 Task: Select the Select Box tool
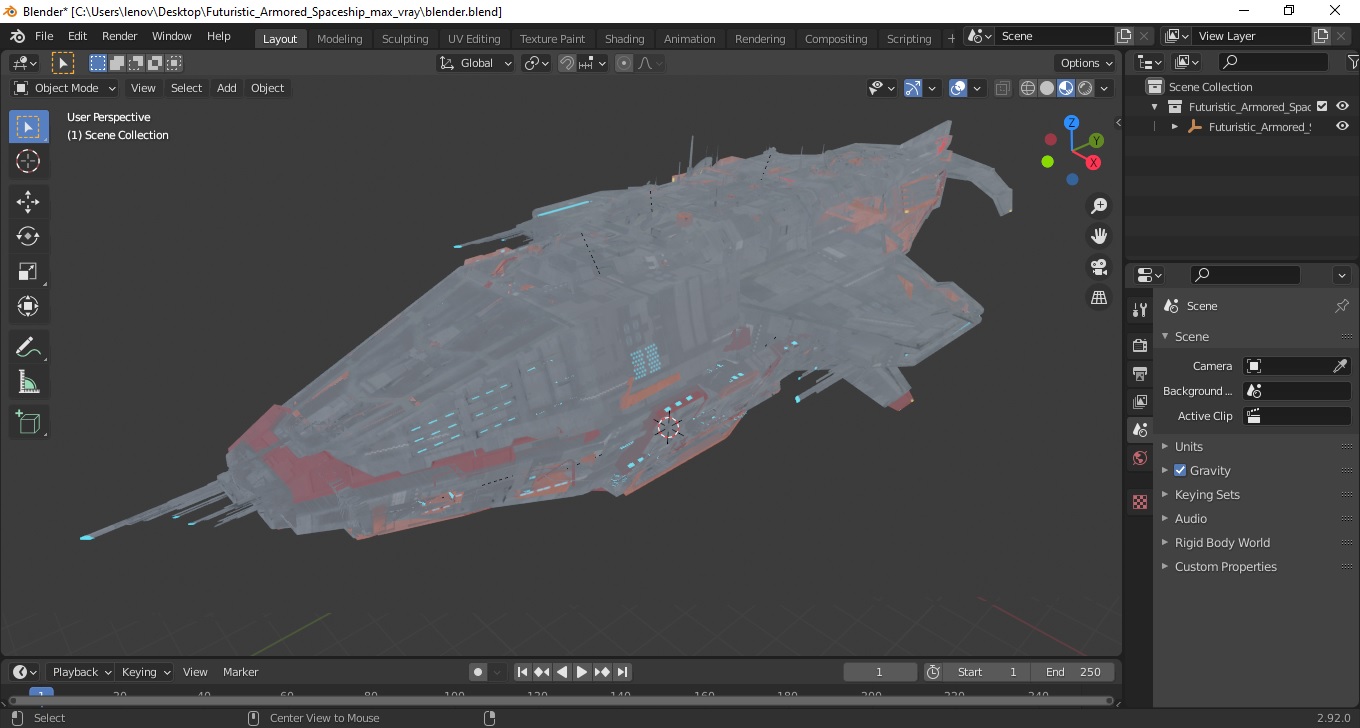pos(28,127)
